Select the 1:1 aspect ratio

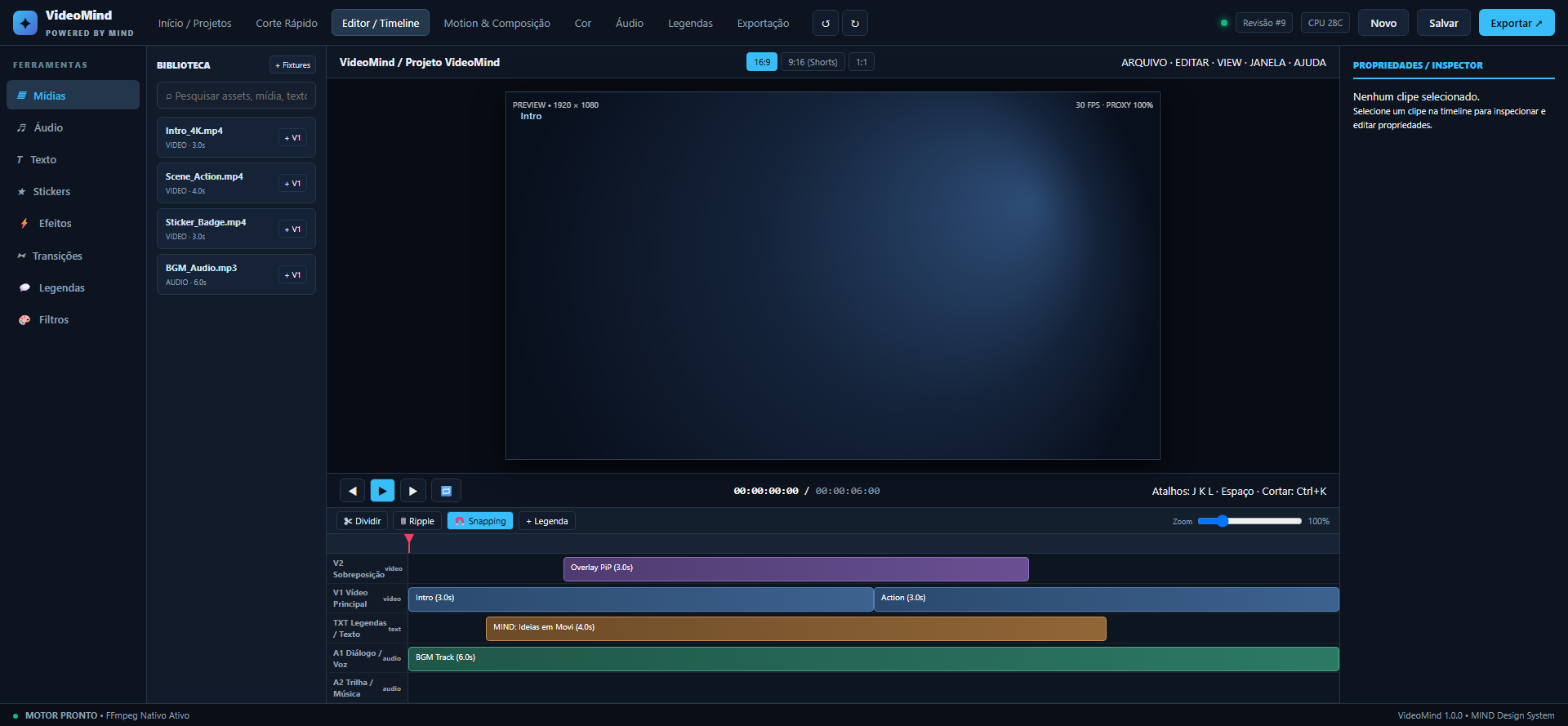[862, 62]
